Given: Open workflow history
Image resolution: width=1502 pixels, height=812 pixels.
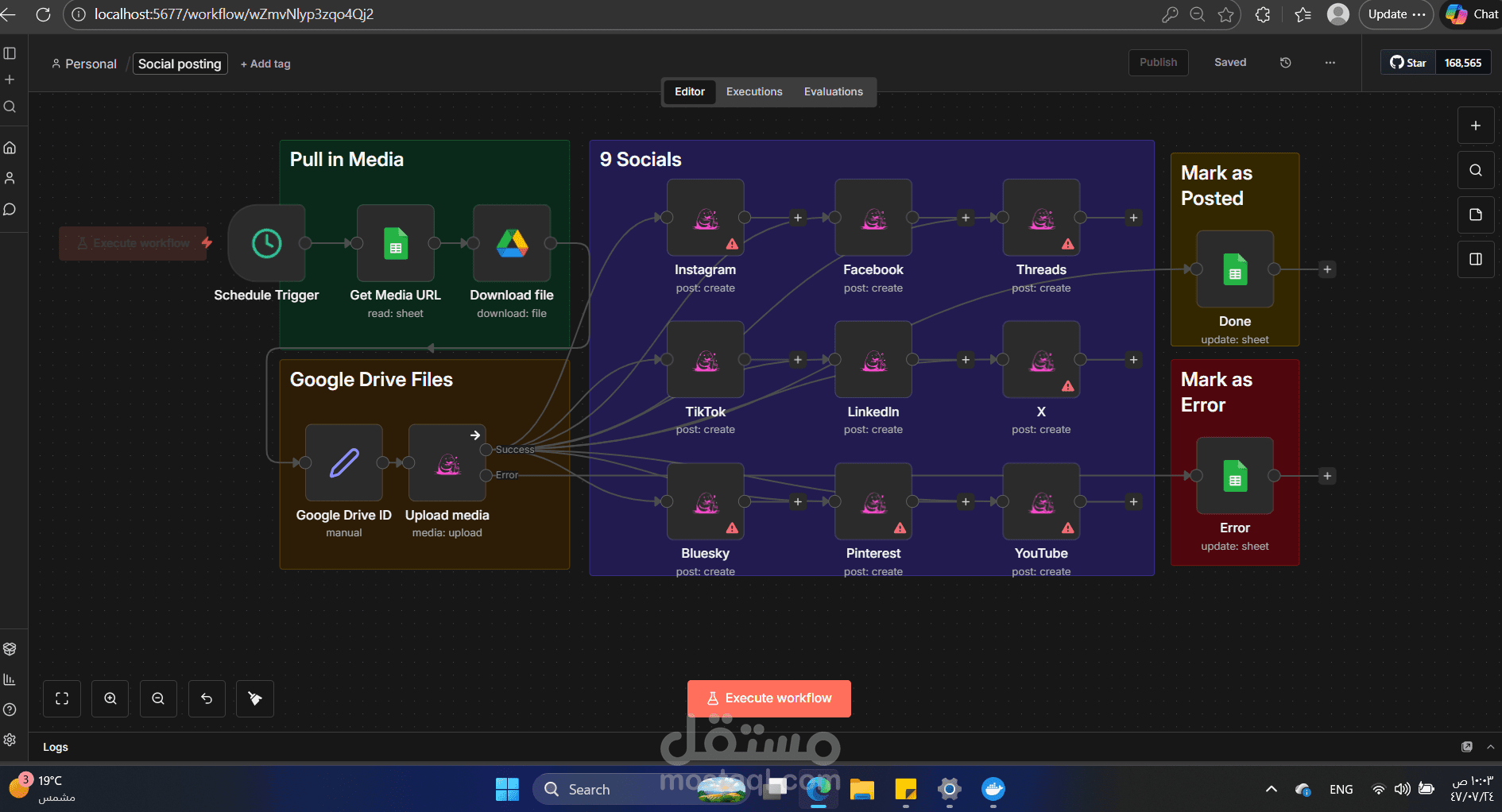Looking at the screenshot, I should (1286, 63).
